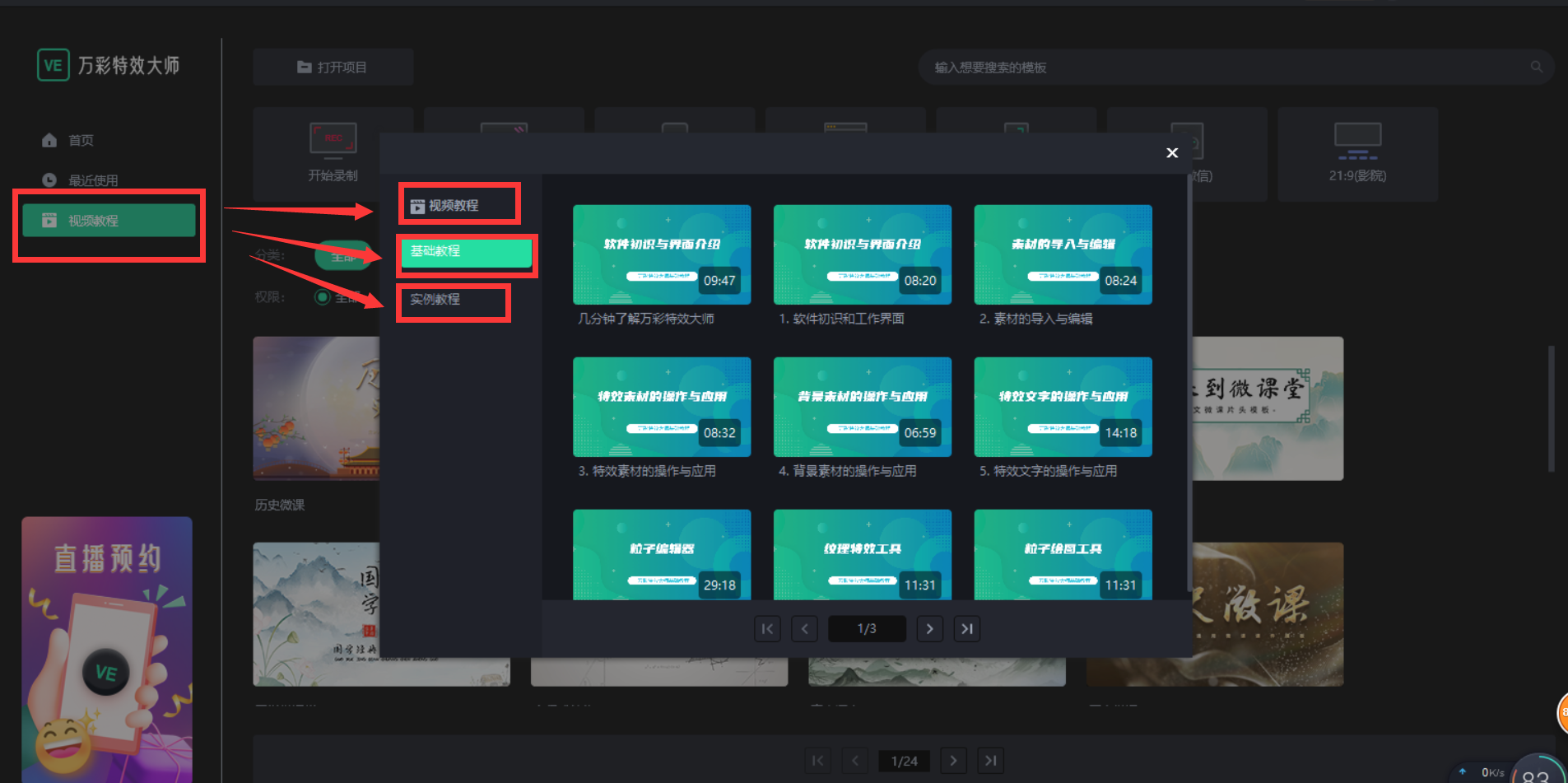
Task: Click the folder icon in 打开项目
Action: 305,67
